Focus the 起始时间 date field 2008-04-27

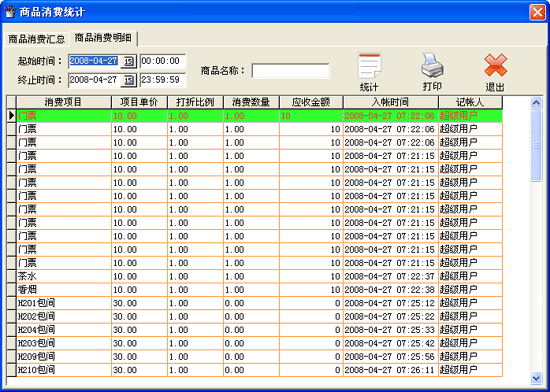coord(94,61)
